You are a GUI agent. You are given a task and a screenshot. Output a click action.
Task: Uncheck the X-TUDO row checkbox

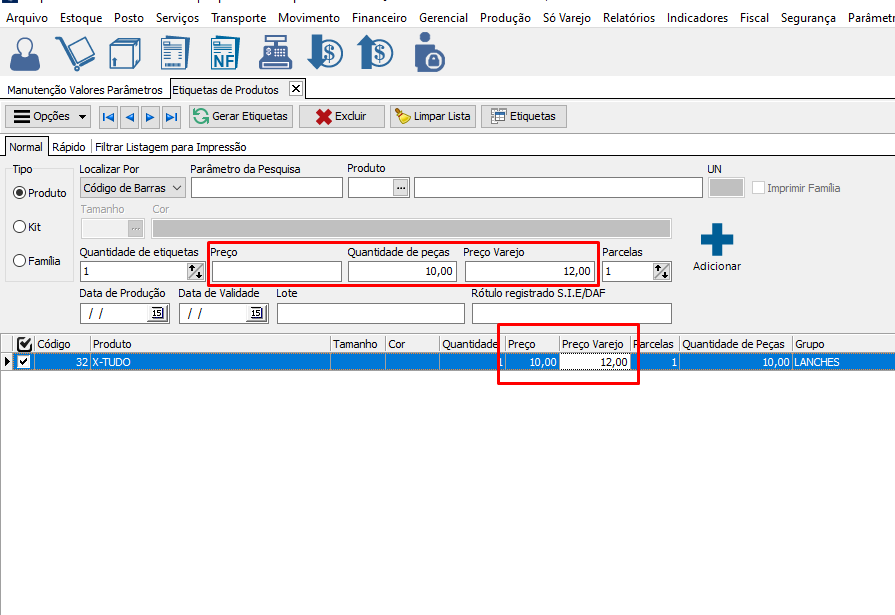pos(24,362)
